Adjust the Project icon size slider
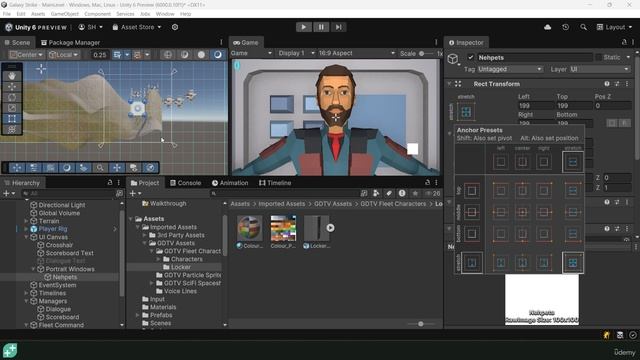 pos(421,324)
